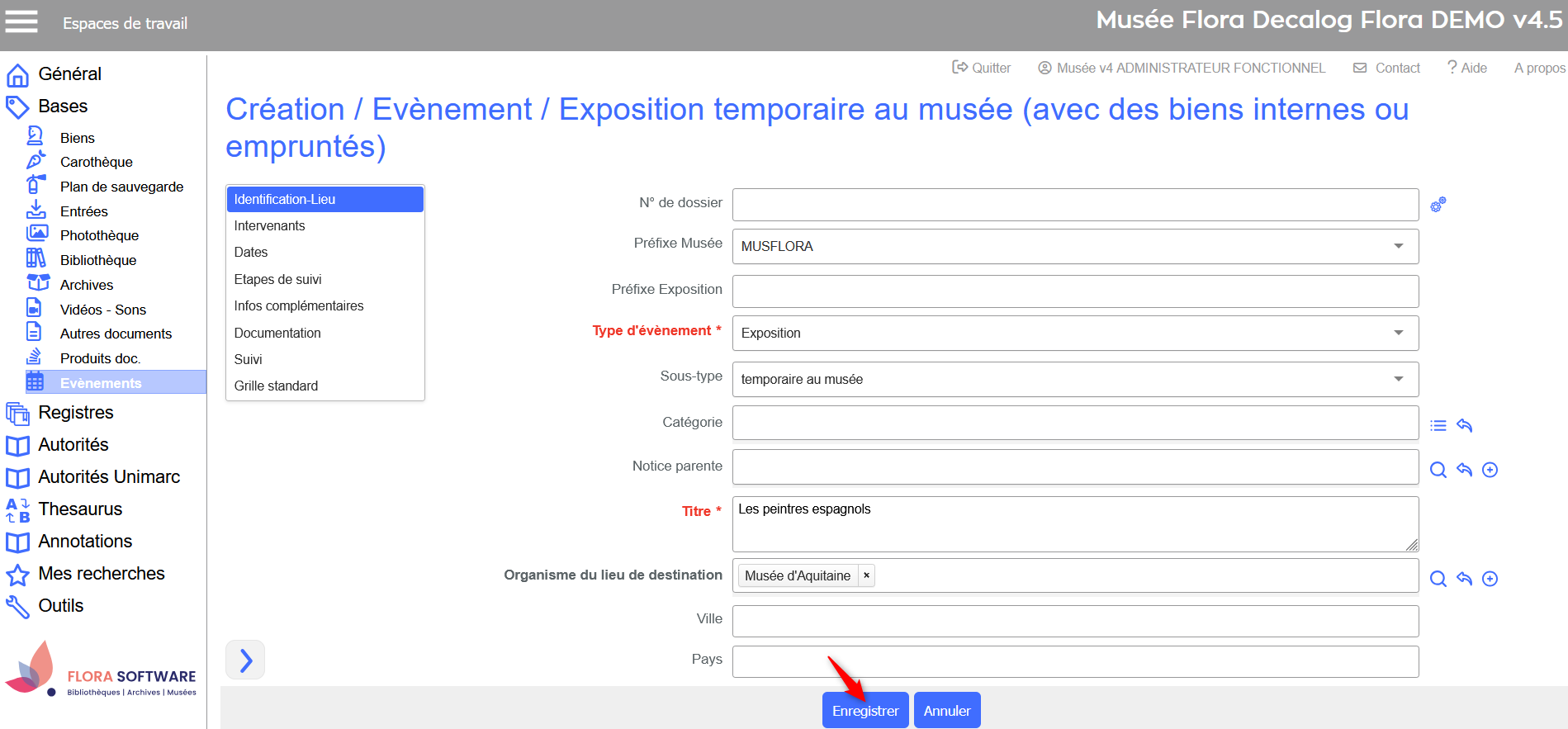Click the gears icon beside N° de dossier

[x=1438, y=205]
